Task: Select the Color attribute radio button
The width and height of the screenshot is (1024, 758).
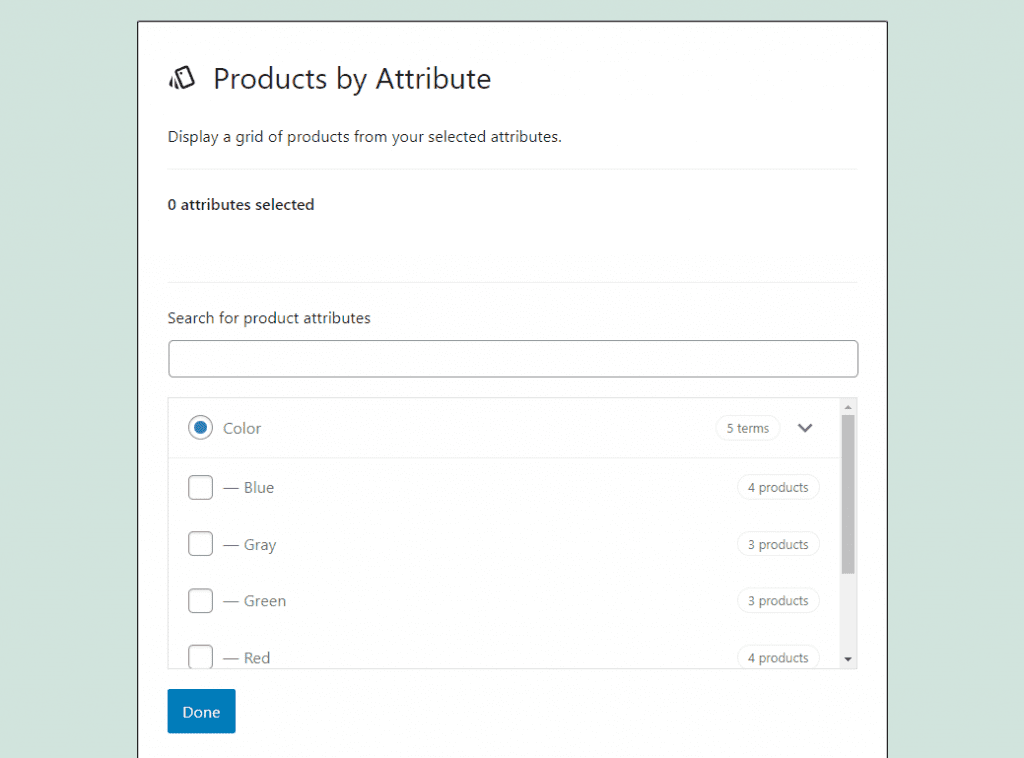Action: pyautogui.click(x=200, y=427)
